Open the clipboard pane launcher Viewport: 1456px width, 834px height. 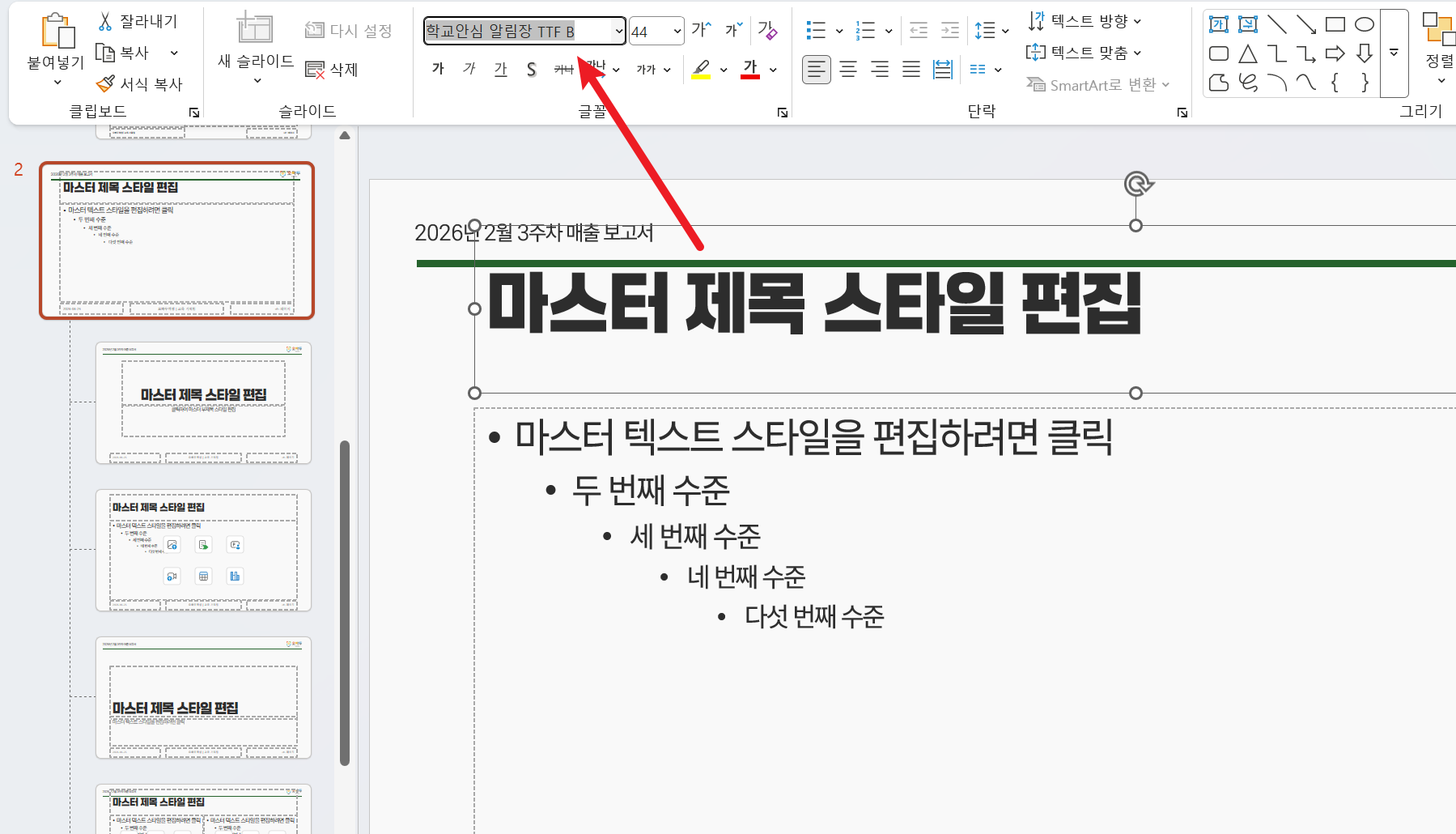194,113
